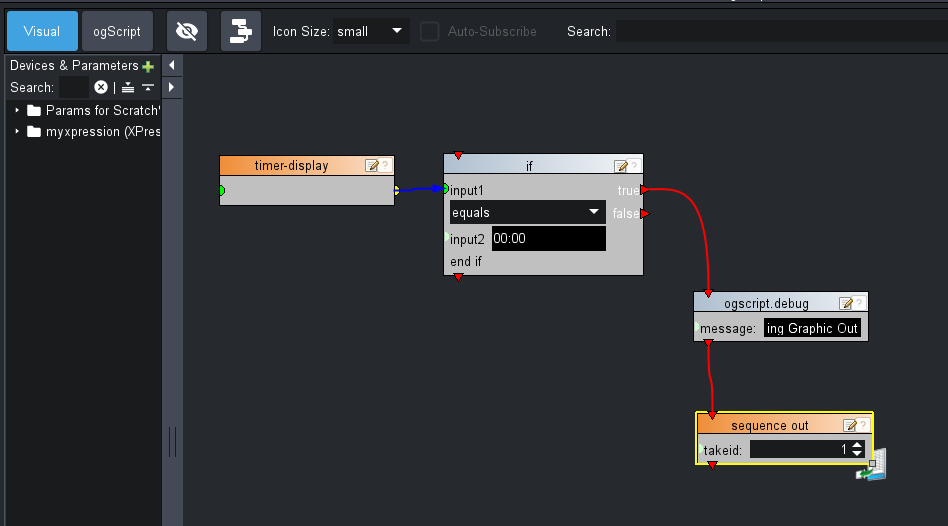
Task: Select the timer-display block header
Action: coord(291,166)
